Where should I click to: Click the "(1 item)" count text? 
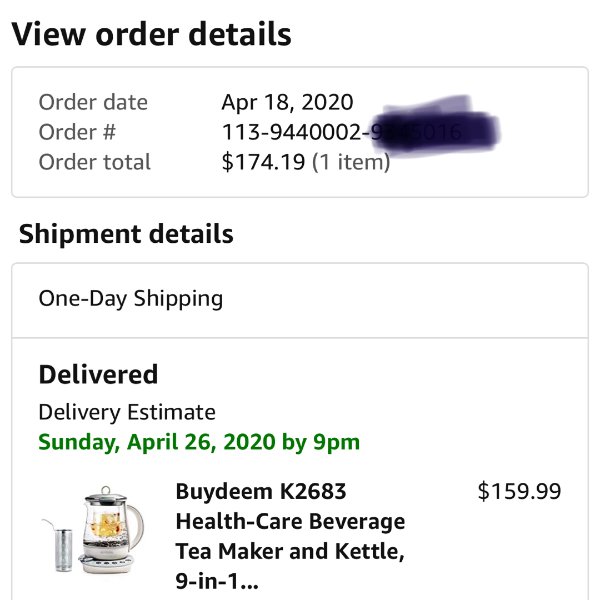[x=351, y=162]
